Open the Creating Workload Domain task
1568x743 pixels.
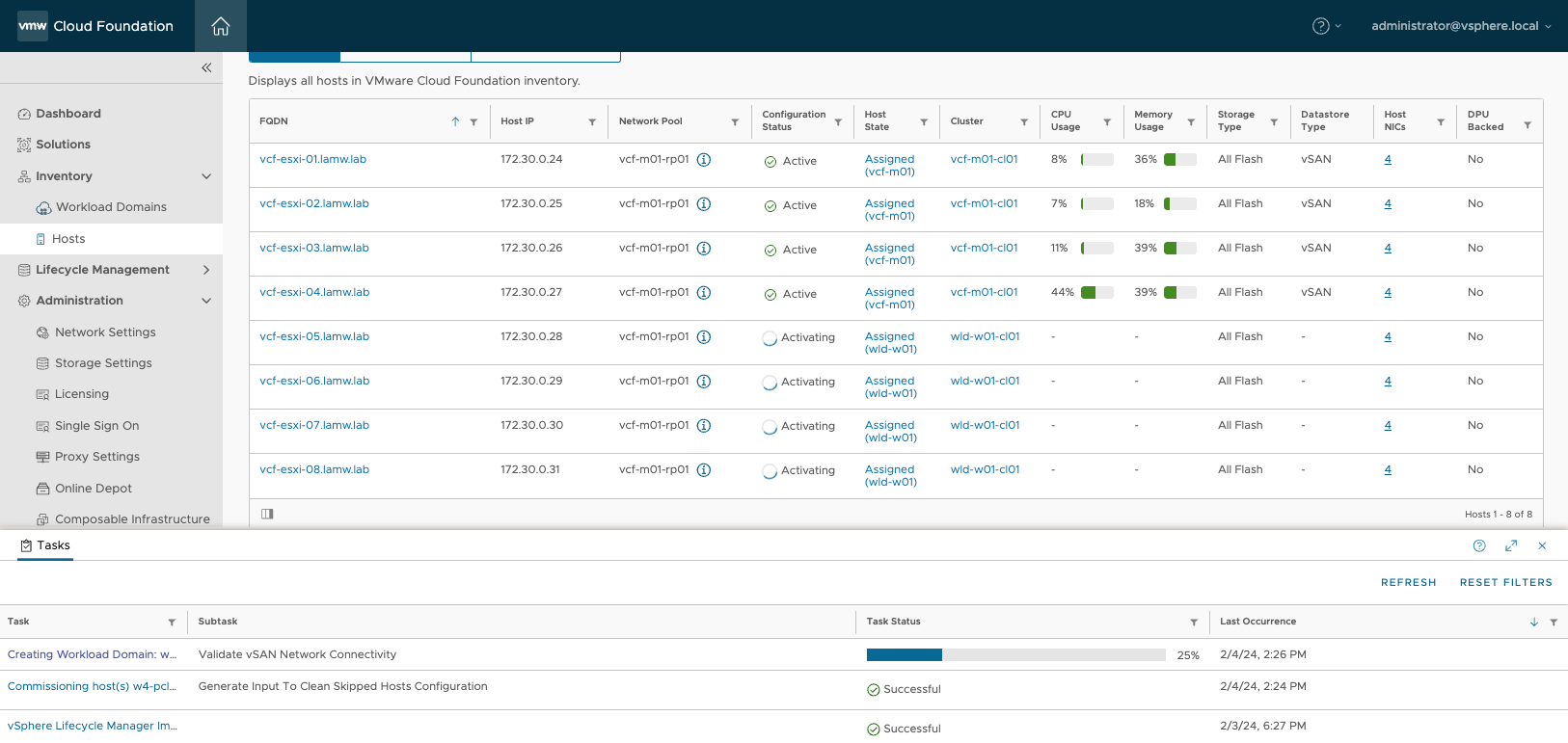(x=93, y=654)
